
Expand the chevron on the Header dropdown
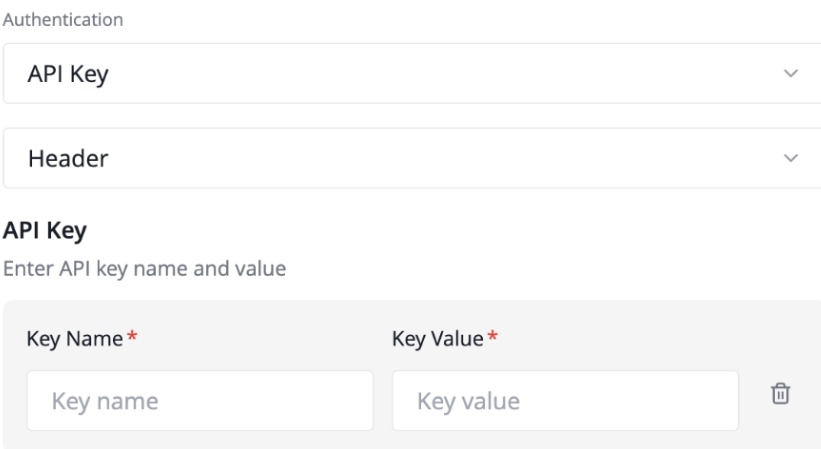(791, 158)
